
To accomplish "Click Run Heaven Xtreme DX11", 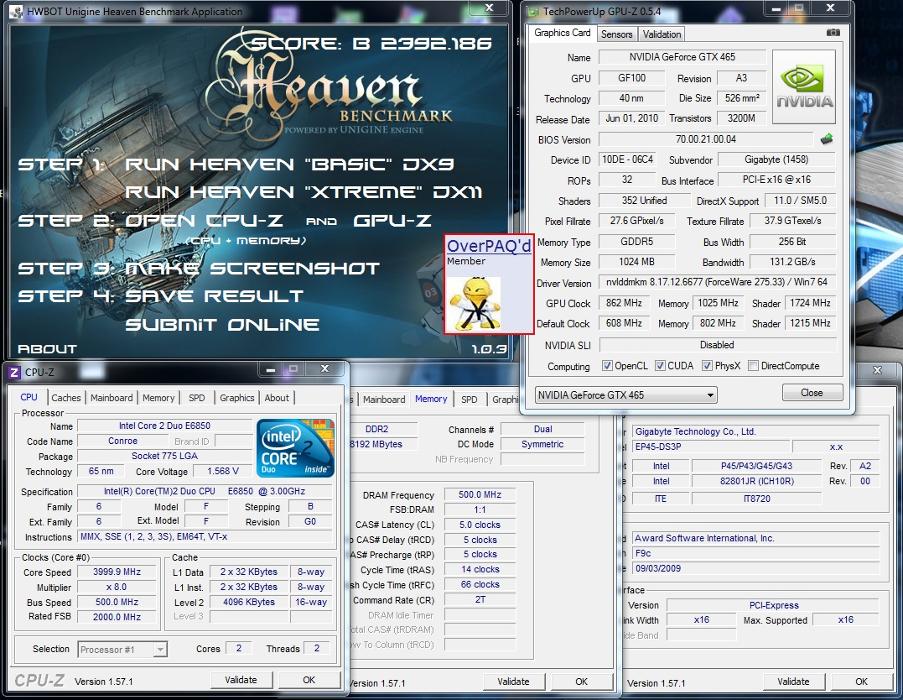I will click(303, 192).
